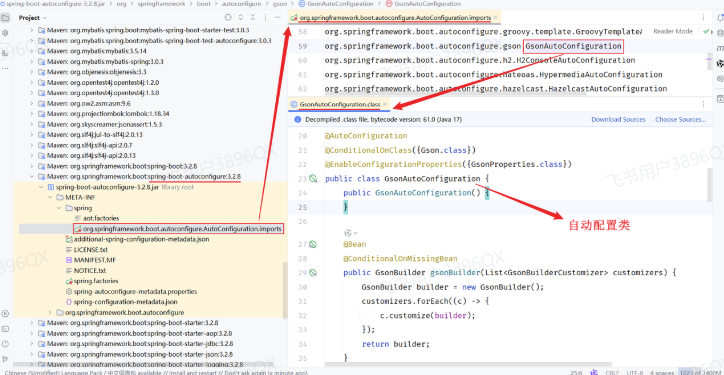This screenshot has width=724, height=375.
Task: Click Collapse All in Project panel header
Action: tap(253, 18)
